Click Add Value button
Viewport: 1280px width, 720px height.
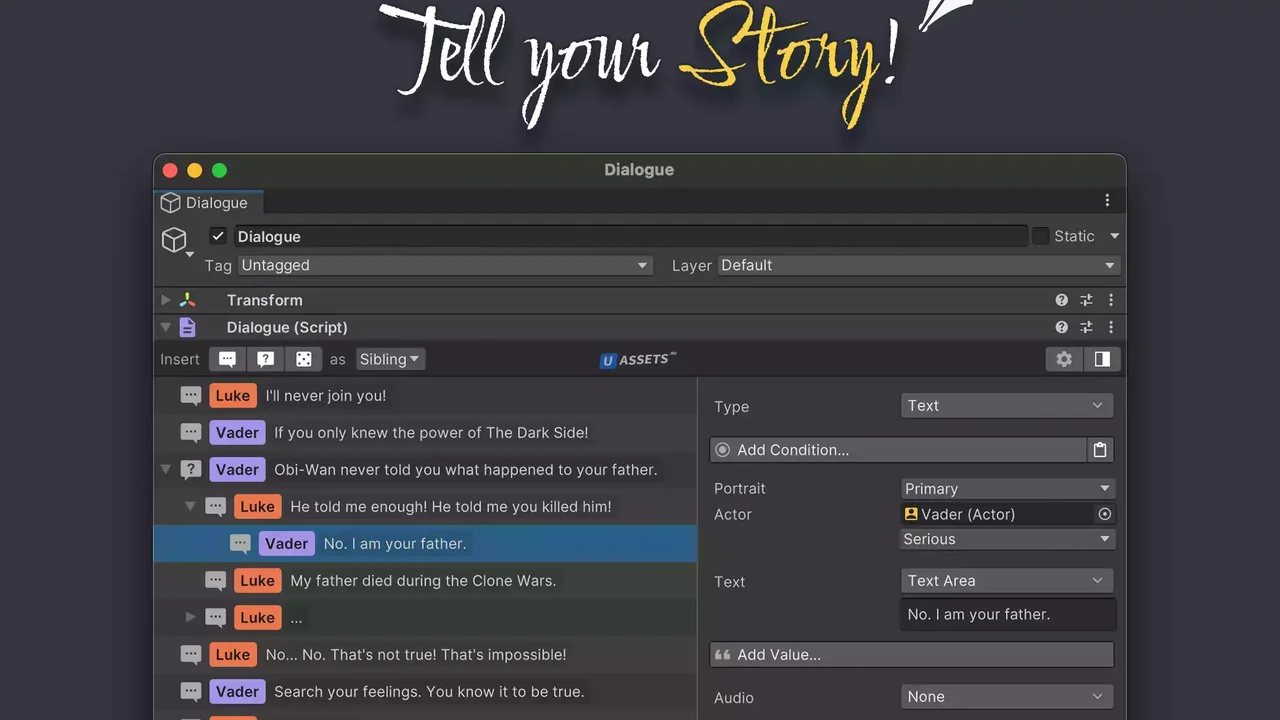[x=912, y=655]
